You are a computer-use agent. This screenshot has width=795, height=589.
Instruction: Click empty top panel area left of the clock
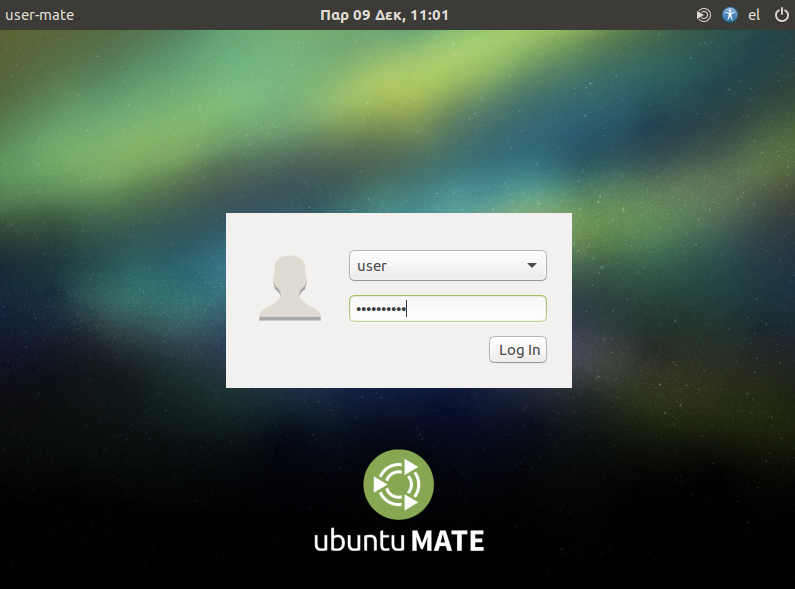pyautogui.click(x=200, y=15)
